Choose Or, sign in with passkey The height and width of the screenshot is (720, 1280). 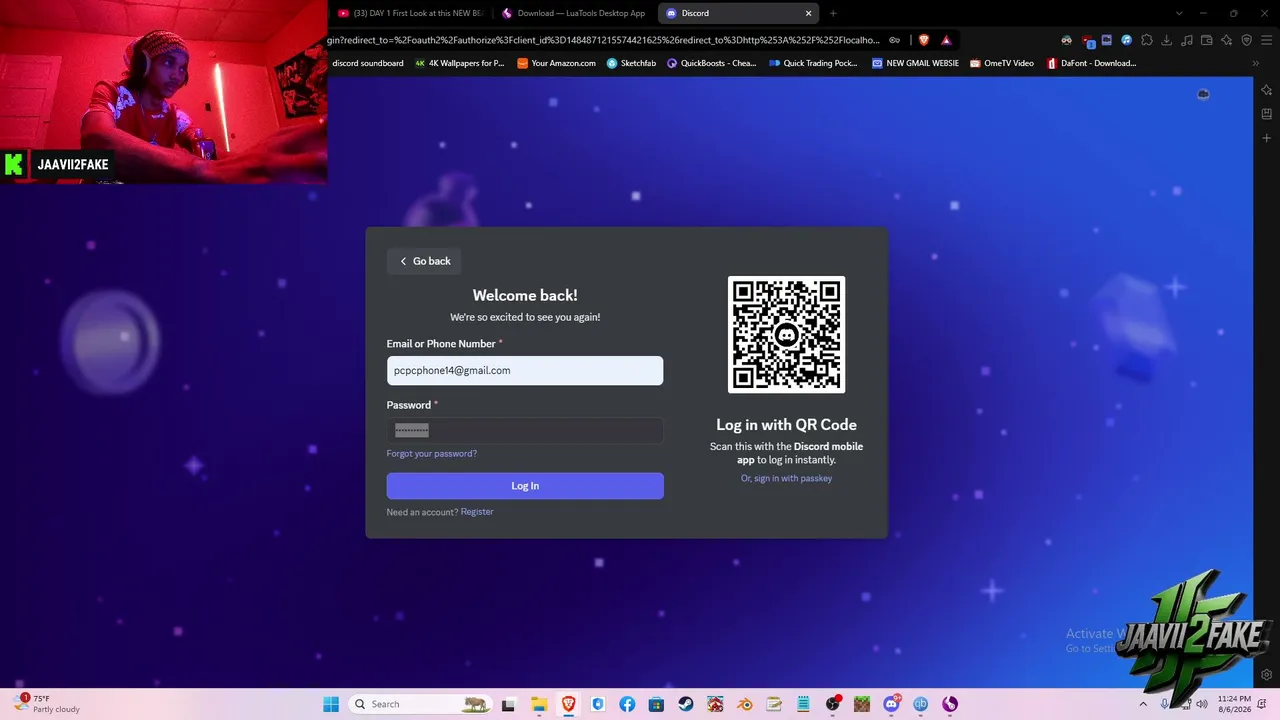click(x=786, y=478)
